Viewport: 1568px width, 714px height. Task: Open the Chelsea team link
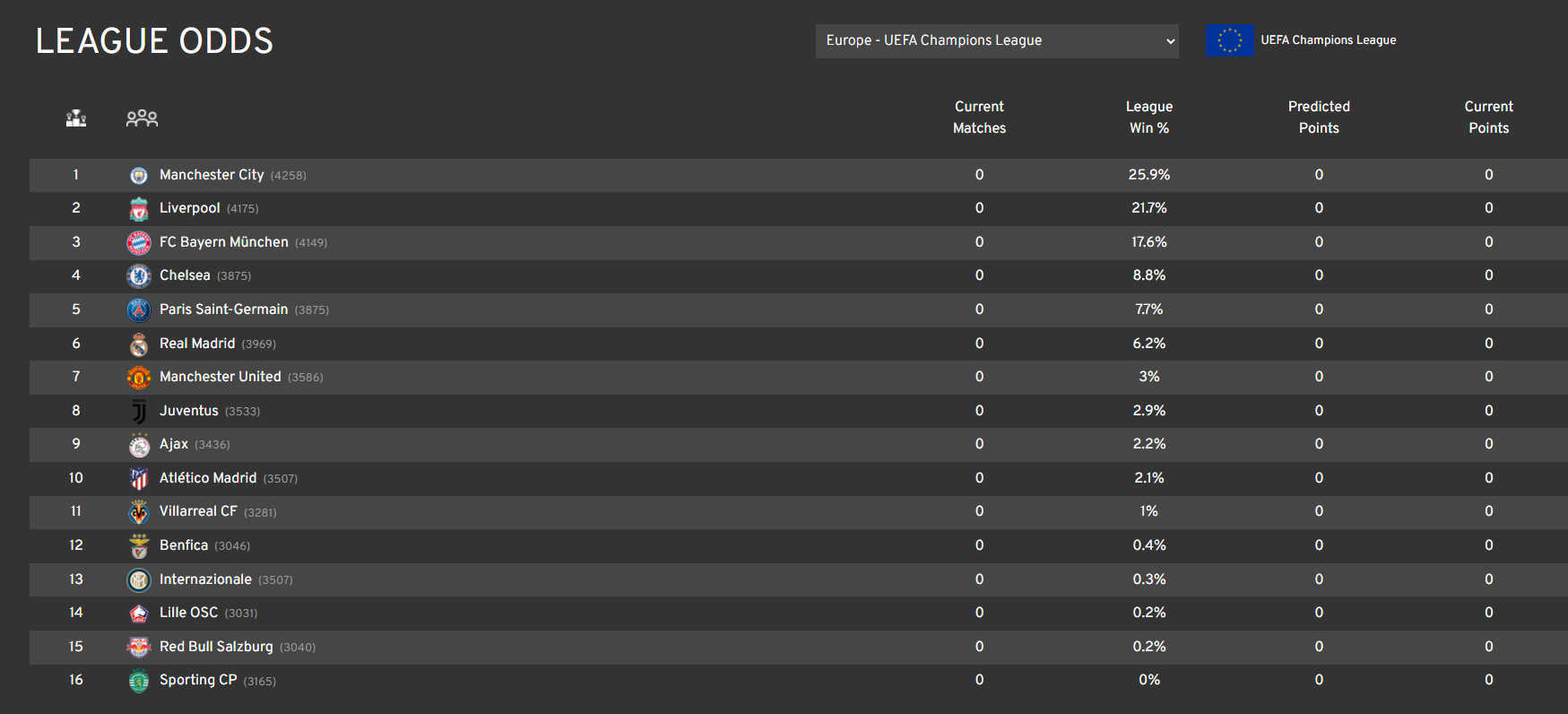(185, 275)
